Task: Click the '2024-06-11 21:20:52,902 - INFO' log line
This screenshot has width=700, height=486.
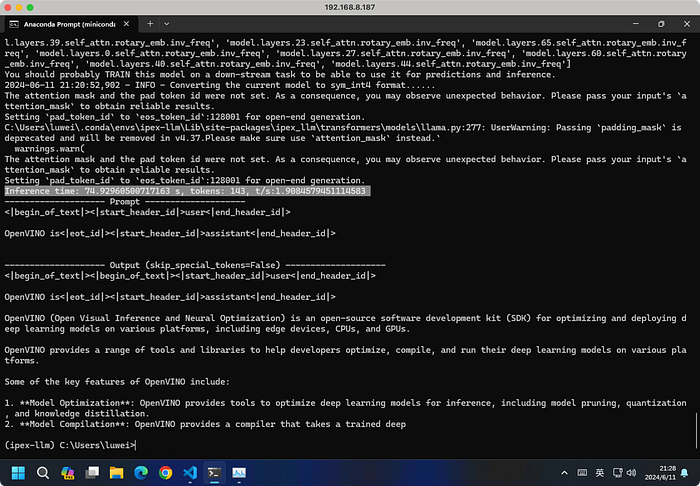Action: point(219,85)
